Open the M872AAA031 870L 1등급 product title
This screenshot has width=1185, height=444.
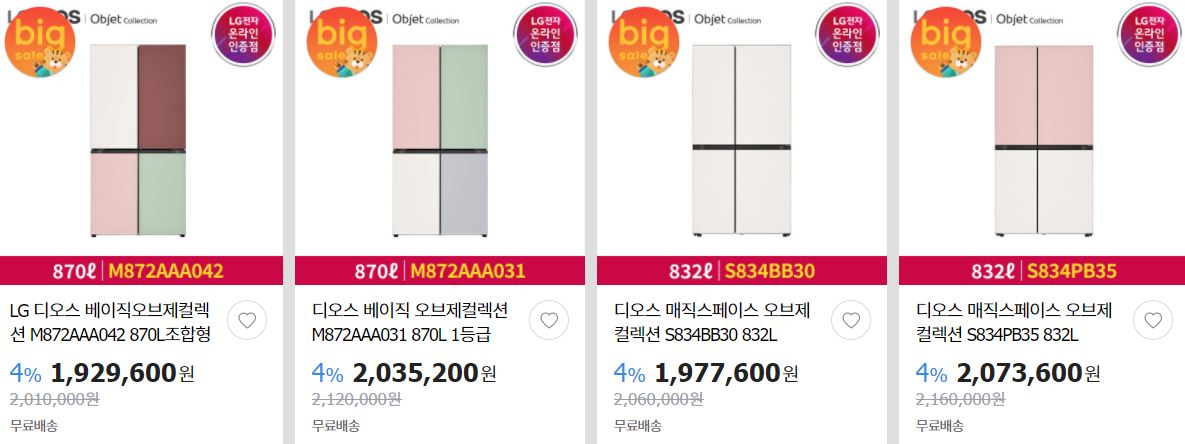click(410, 322)
